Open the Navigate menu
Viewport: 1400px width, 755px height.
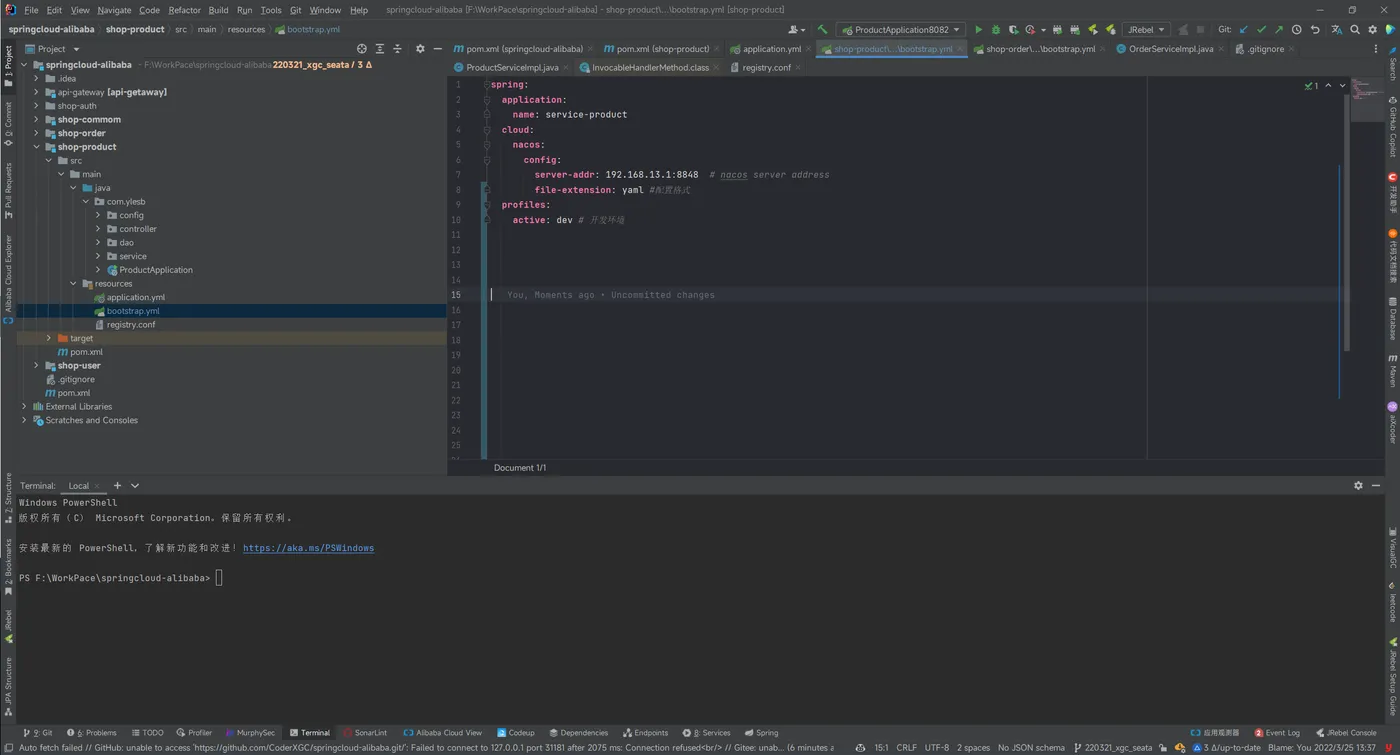click(x=114, y=10)
